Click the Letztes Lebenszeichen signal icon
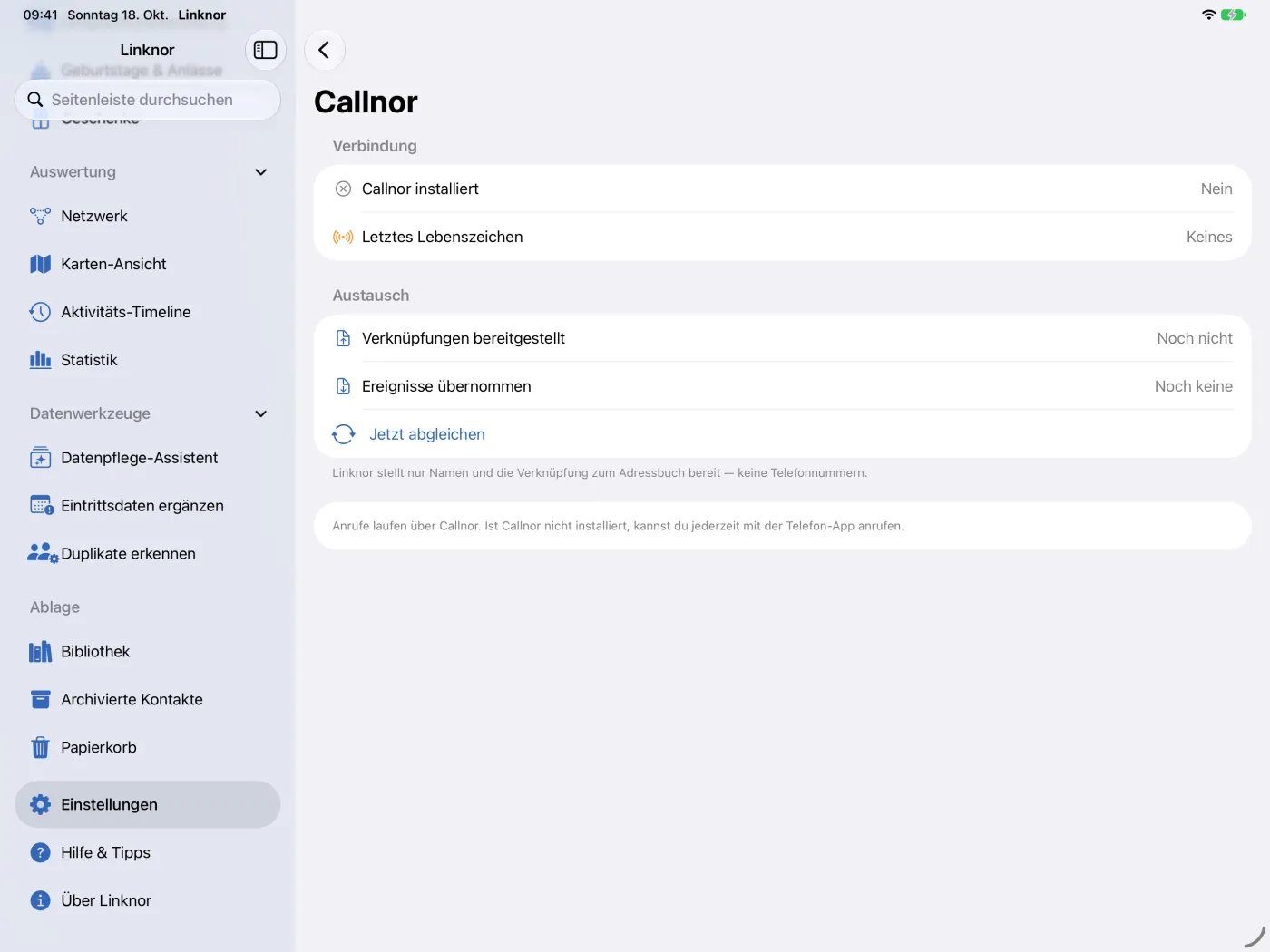The height and width of the screenshot is (952, 1270). 343,237
